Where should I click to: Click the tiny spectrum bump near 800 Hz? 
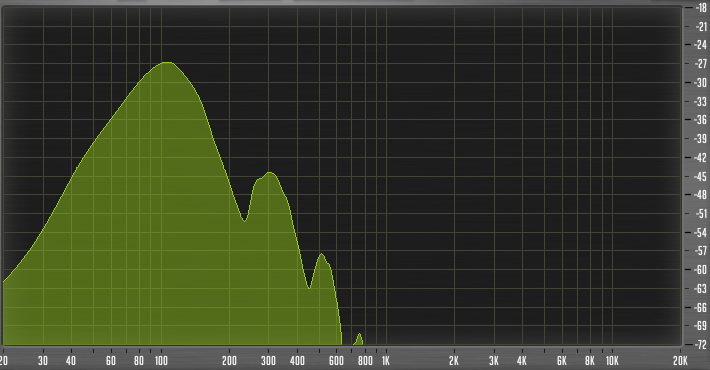tap(359, 336)
